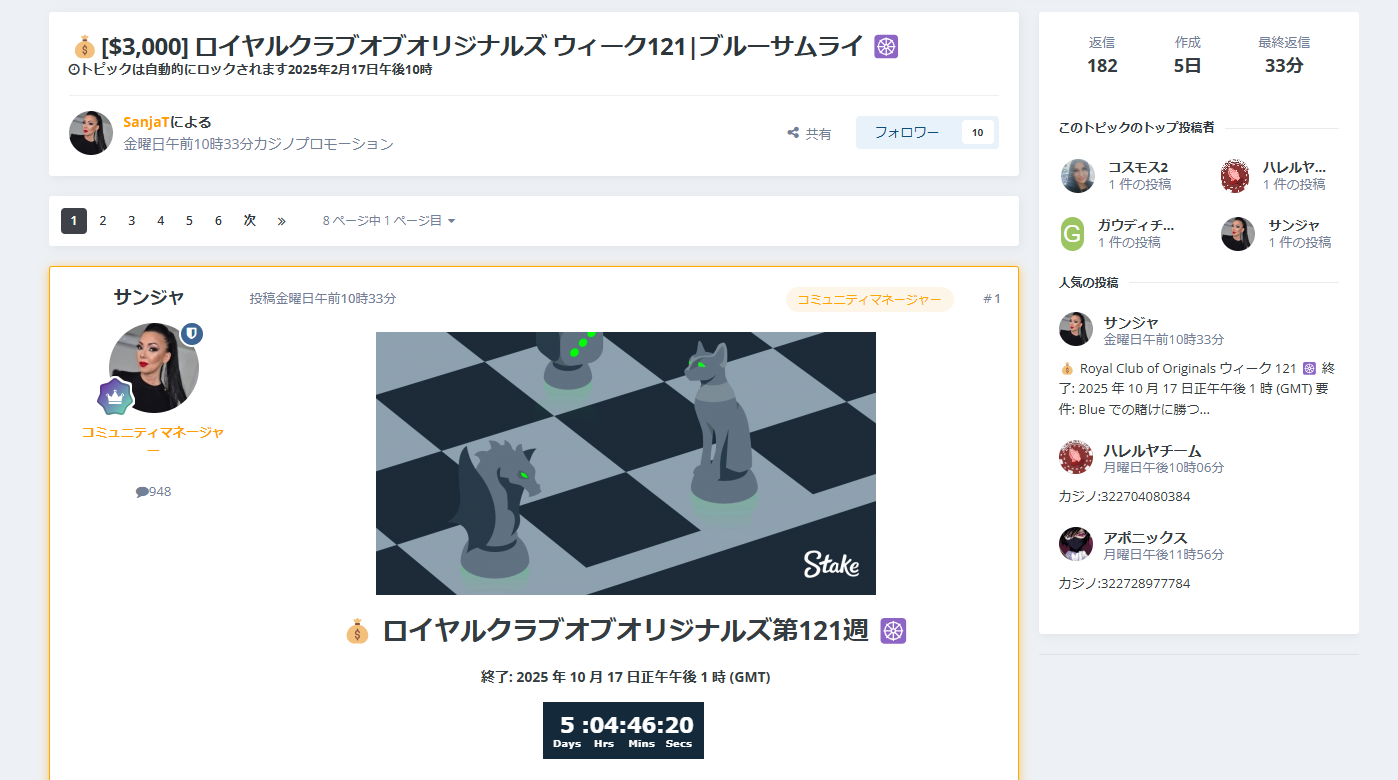The image size is (1398, 780).
Task: Open SanjaT's avatar in the topic header
Action: (91, 133)
